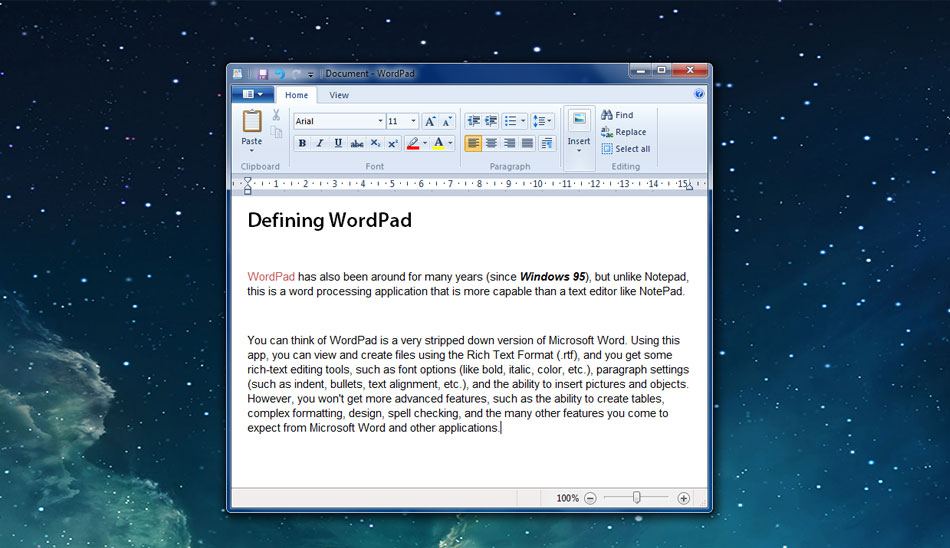Select Align text left

point(473,143)
